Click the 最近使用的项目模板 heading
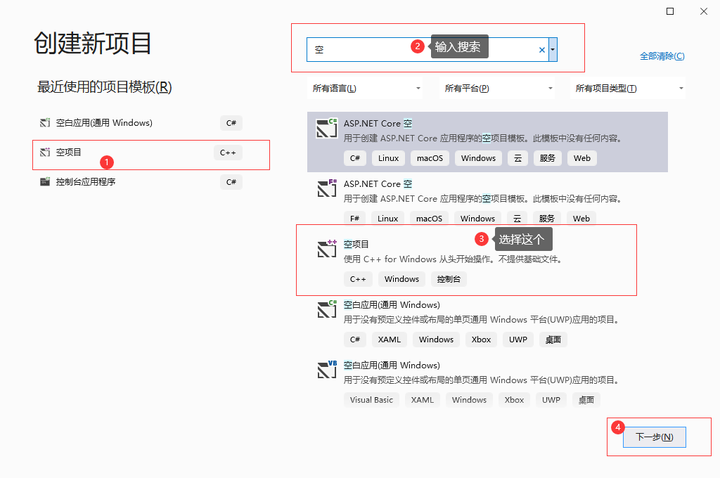This screenshot has height=478, width=720. coord(104,87)
